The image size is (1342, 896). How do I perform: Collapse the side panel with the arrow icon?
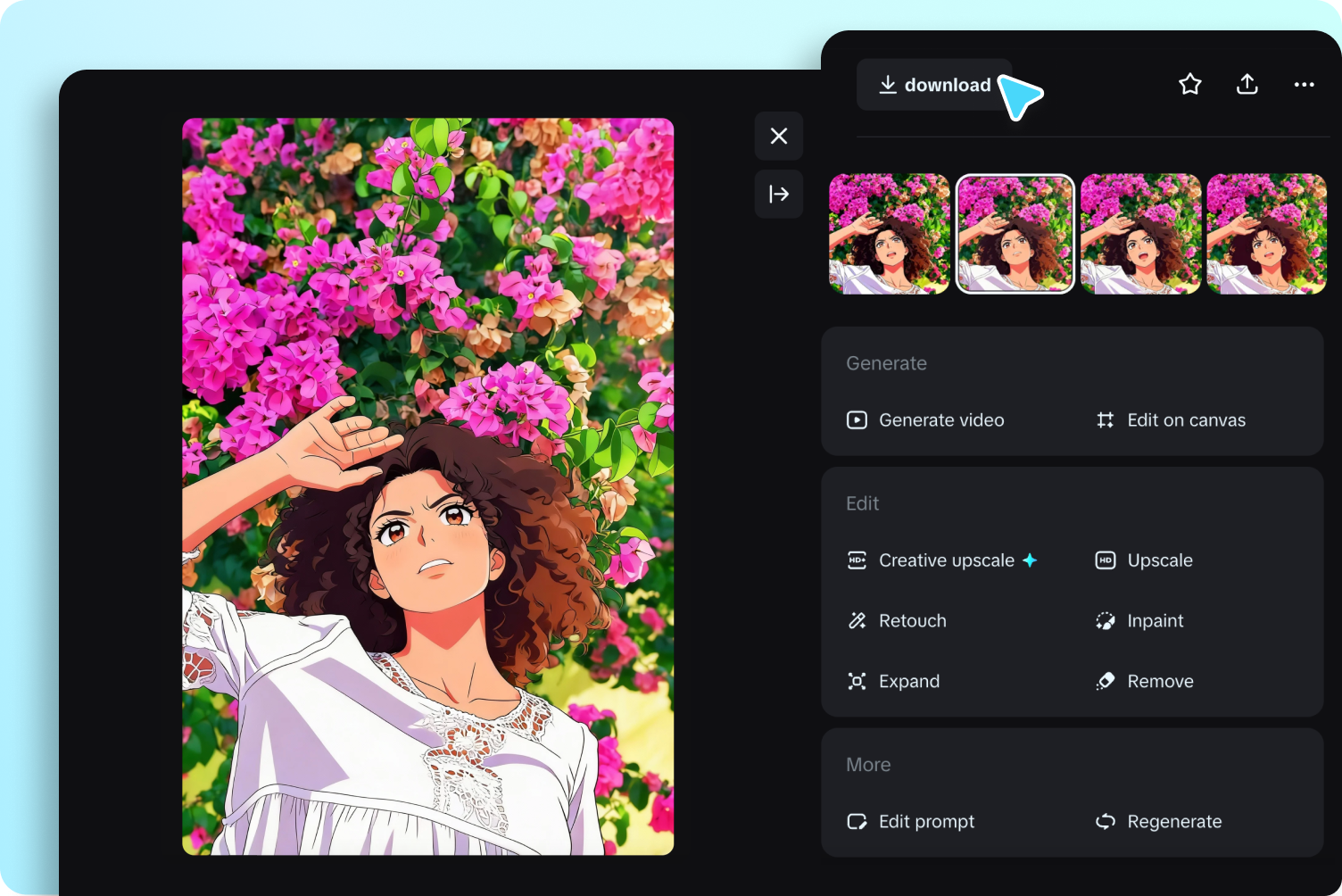tap(778, 194)
